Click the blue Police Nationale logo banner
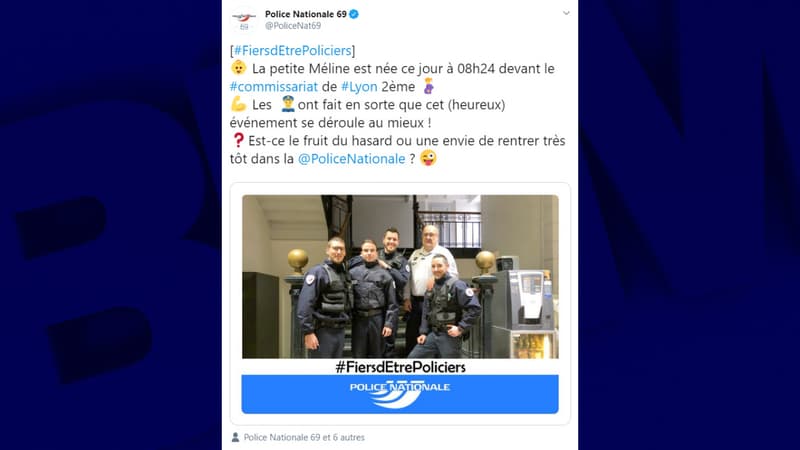This screenshot has width=800, height=450. [400, 394]
